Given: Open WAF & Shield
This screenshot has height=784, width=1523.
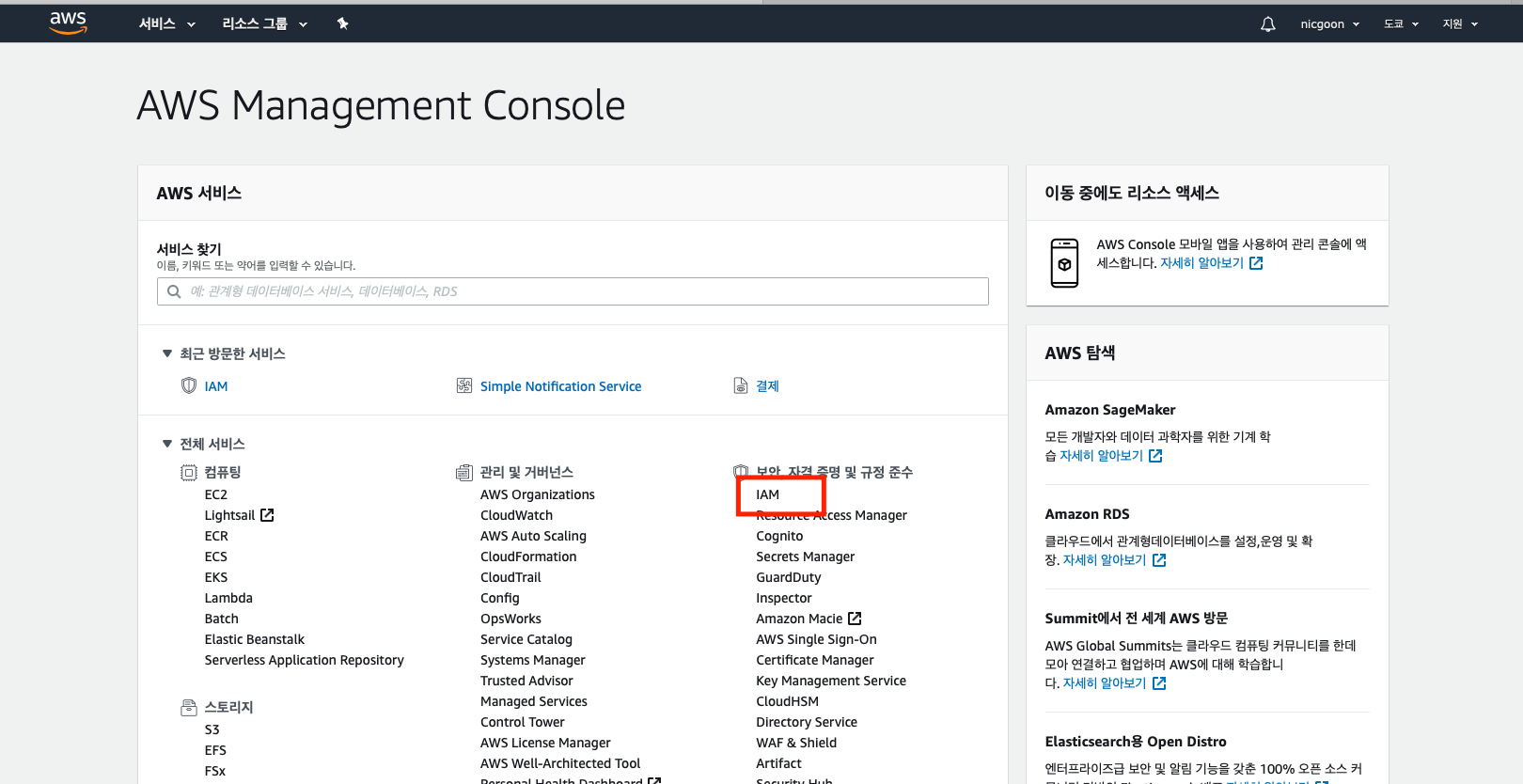Looking at the screenshot, I should point(796,743).
